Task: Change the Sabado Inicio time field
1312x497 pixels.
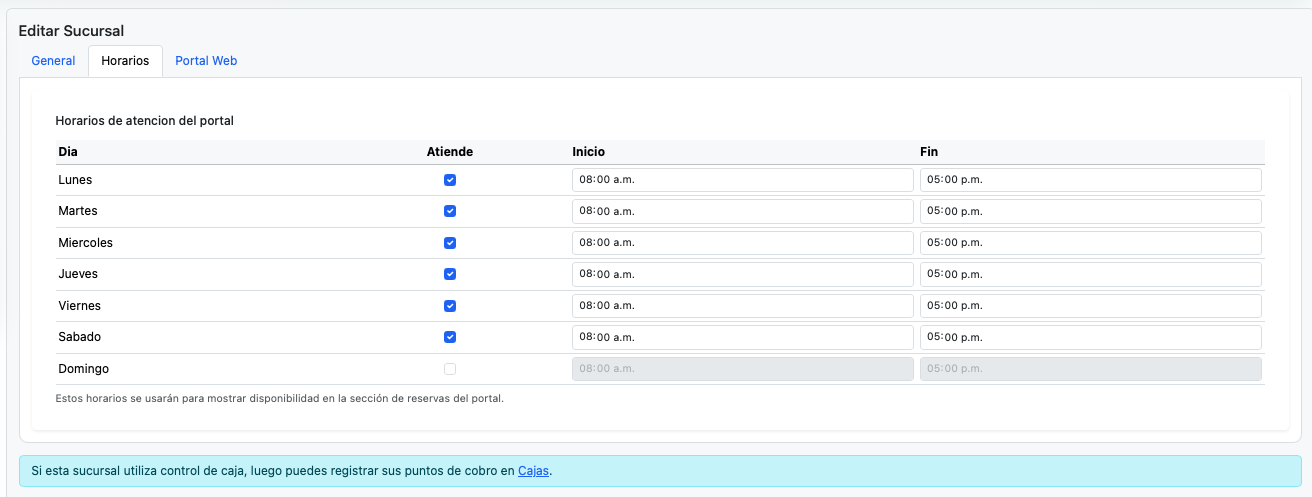Action: [743, 337]
